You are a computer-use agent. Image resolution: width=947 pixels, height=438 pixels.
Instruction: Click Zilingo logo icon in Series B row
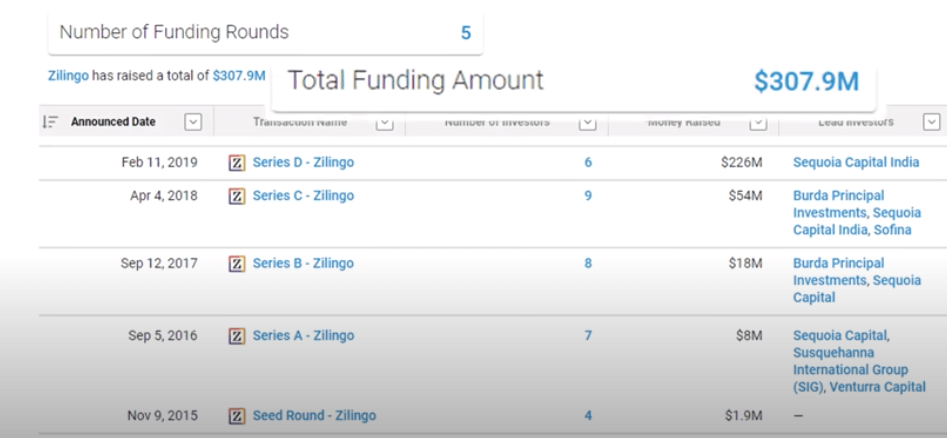tap(237, 264)
